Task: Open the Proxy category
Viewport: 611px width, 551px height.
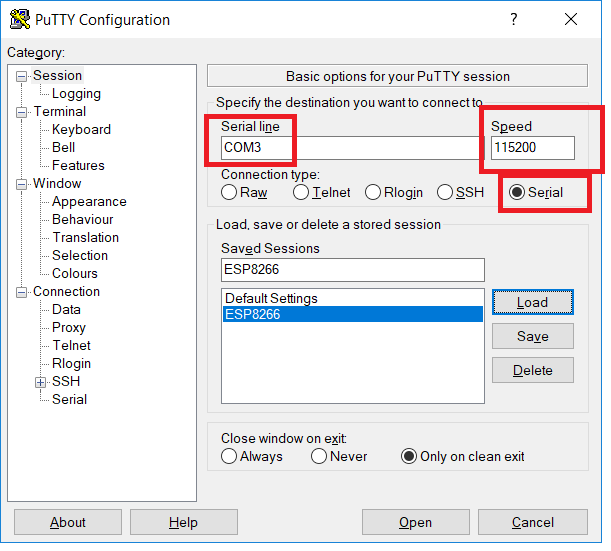Action: coord(69,328)
